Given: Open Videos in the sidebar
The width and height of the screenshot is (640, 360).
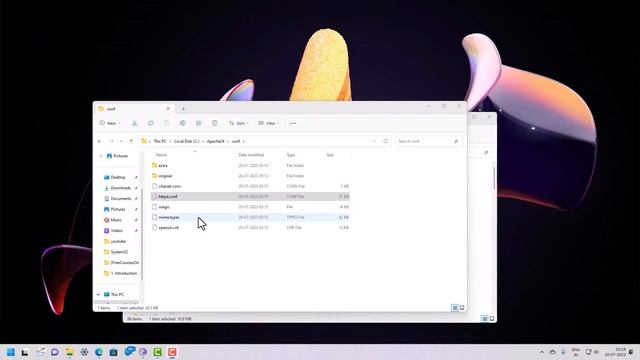Looking at the screenshot, I should pyautogui.click(x=116, y=231).
